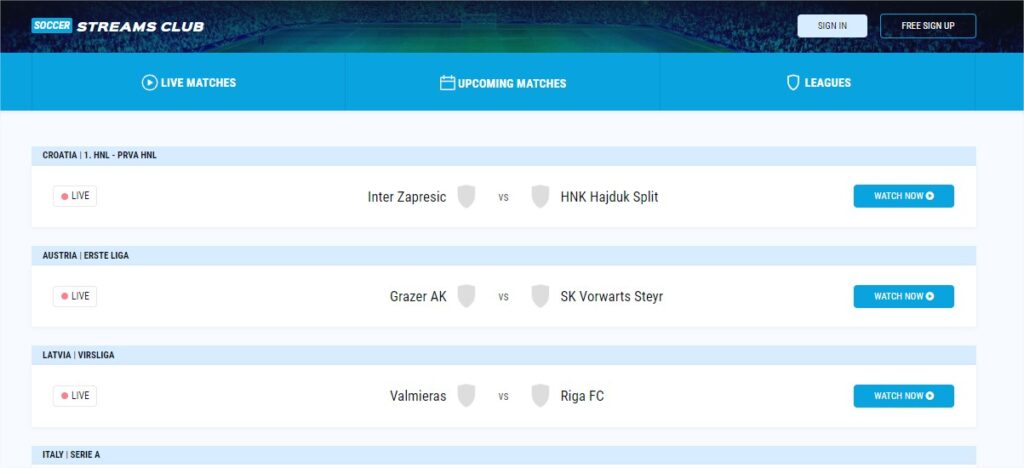Screen dimensions: 1024x468
Task: Open the Live Matches tab
Action: pos(189,82)
